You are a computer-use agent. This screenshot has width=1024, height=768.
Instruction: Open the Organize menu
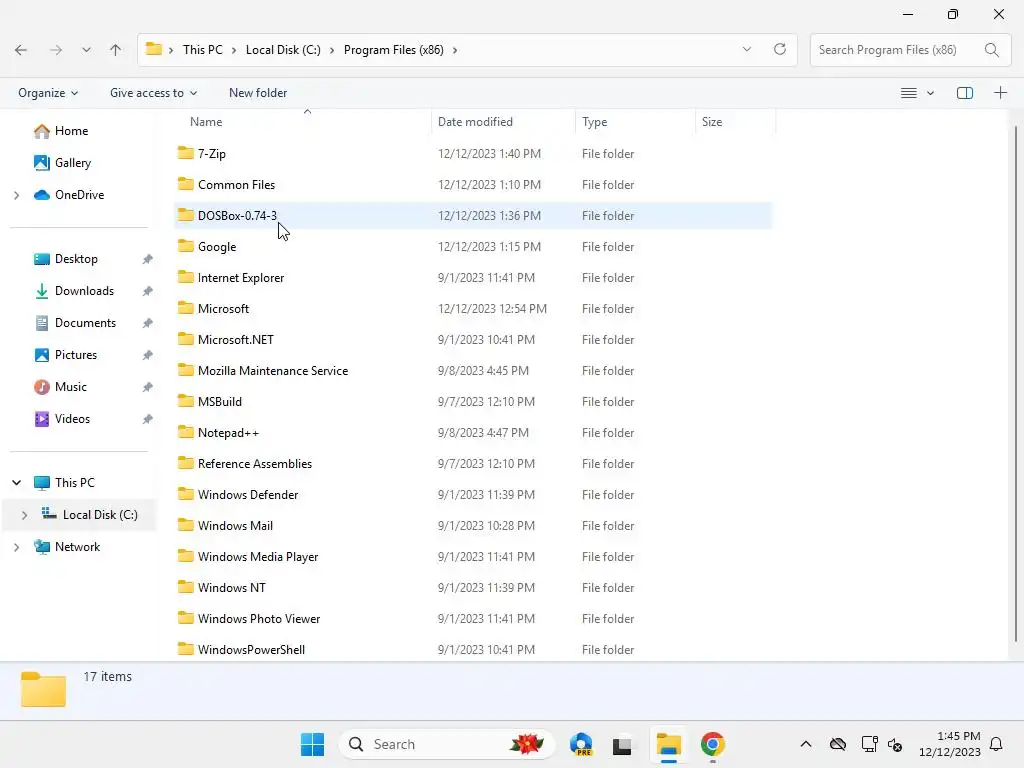(48, 93)
